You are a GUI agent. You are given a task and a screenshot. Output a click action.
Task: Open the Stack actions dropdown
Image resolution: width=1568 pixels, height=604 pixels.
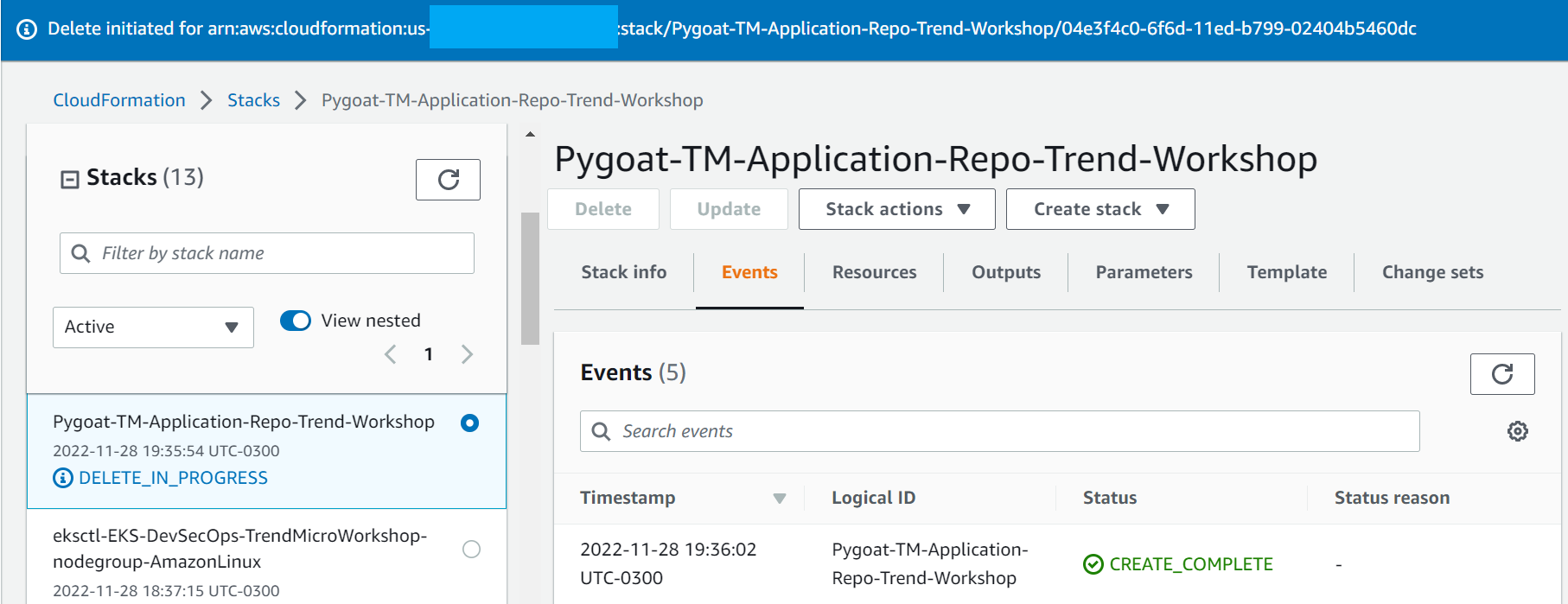click(x=897, y=209)
